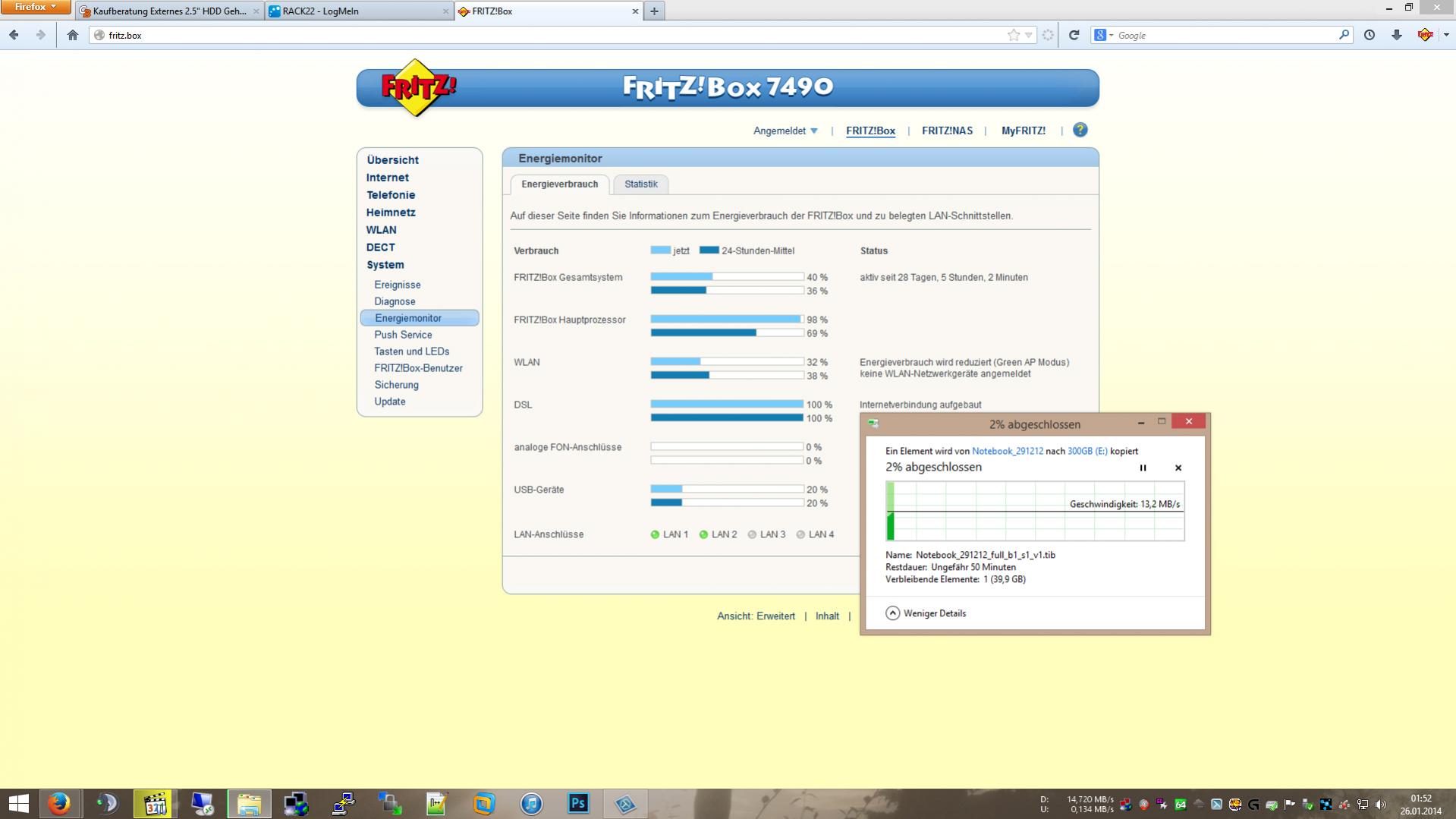Go to FRITZ!NAS

point(947,131)
